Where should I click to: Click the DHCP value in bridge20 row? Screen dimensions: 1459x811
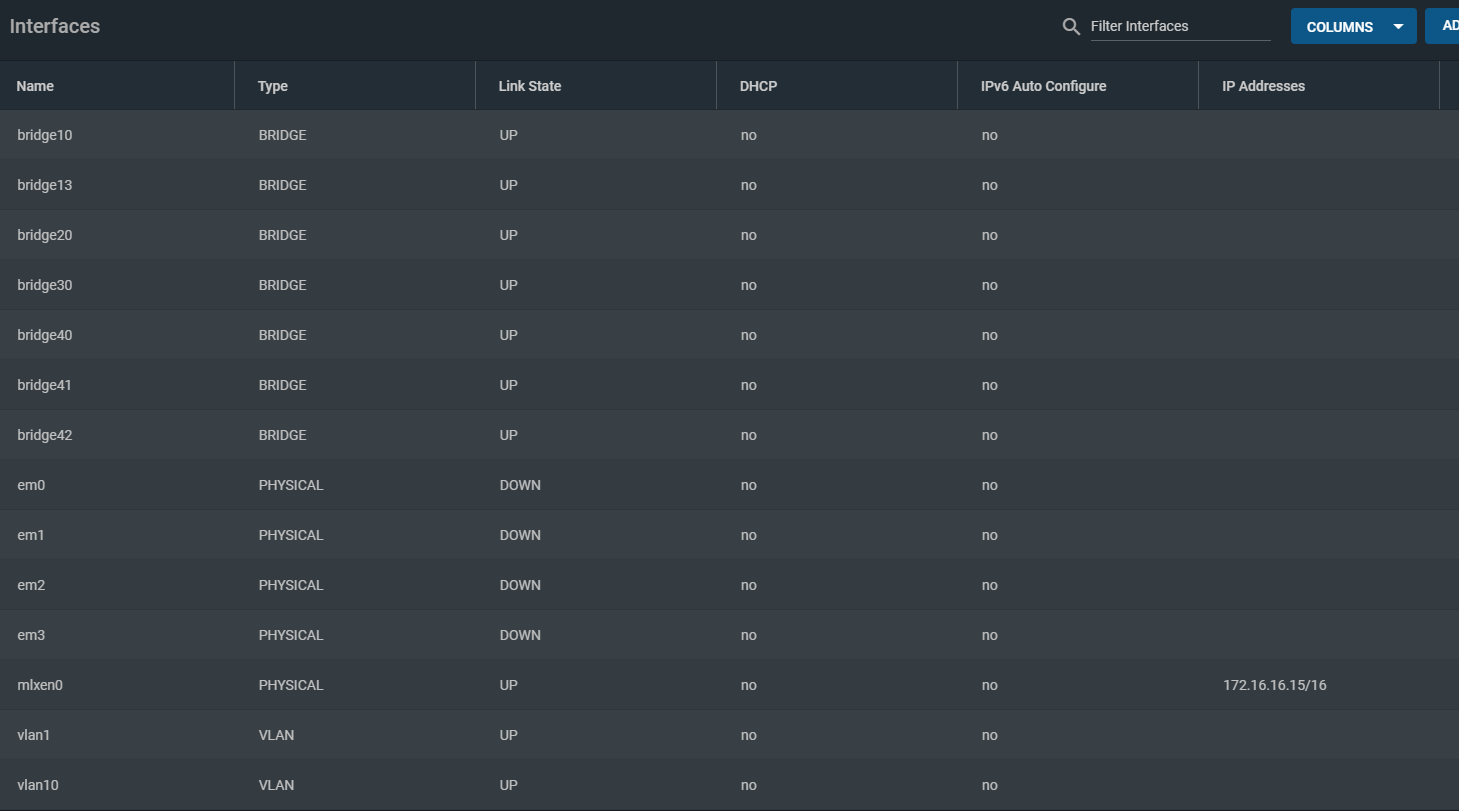749,235
